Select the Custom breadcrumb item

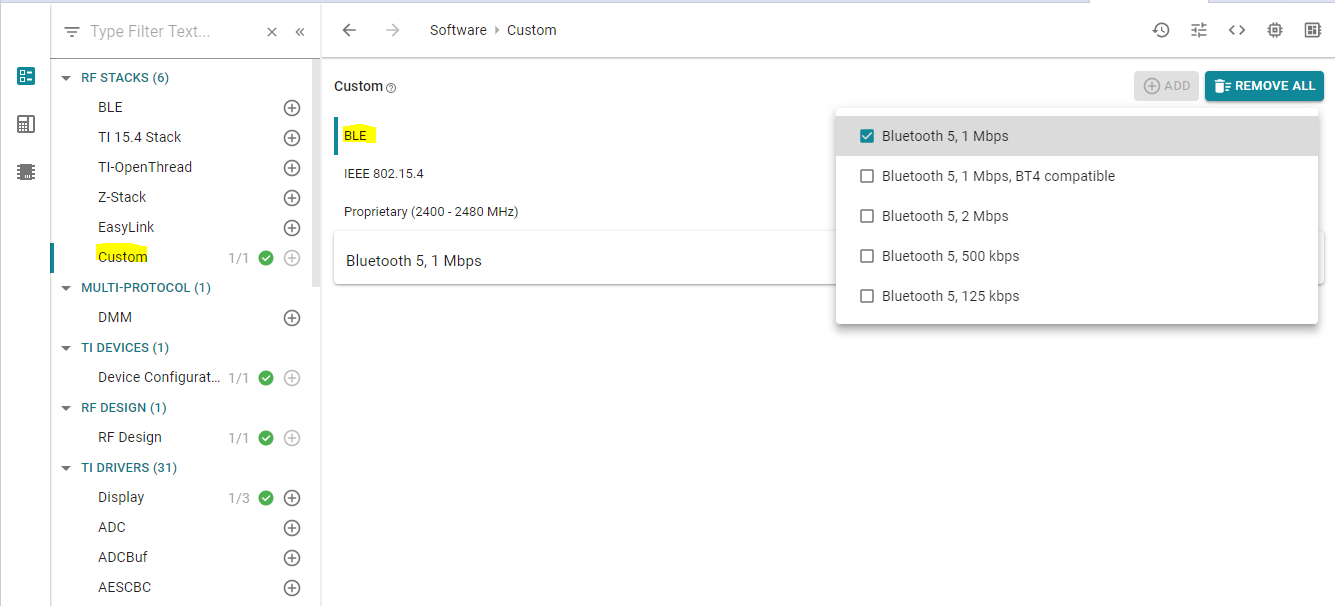531,29
